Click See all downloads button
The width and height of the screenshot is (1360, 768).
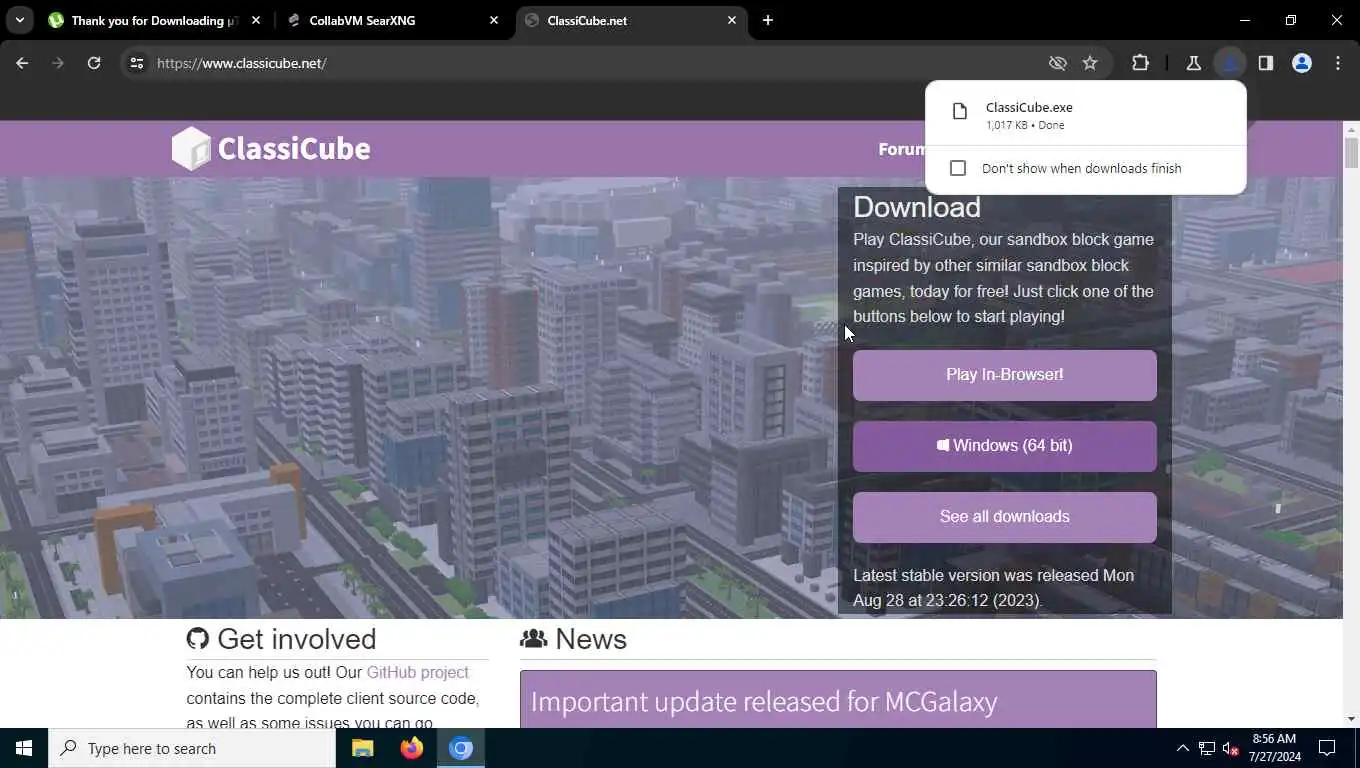click(1005, 517)
